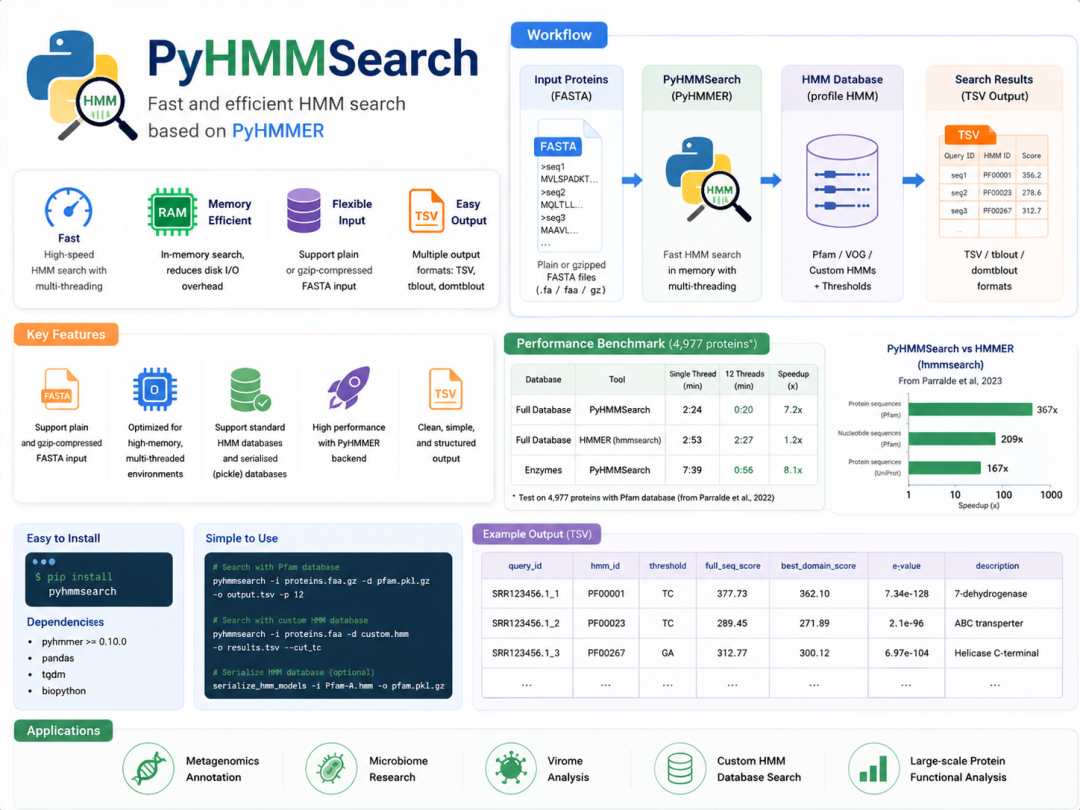Click the 'pyhmmer >= 0.10.0' dependency item

84,641
